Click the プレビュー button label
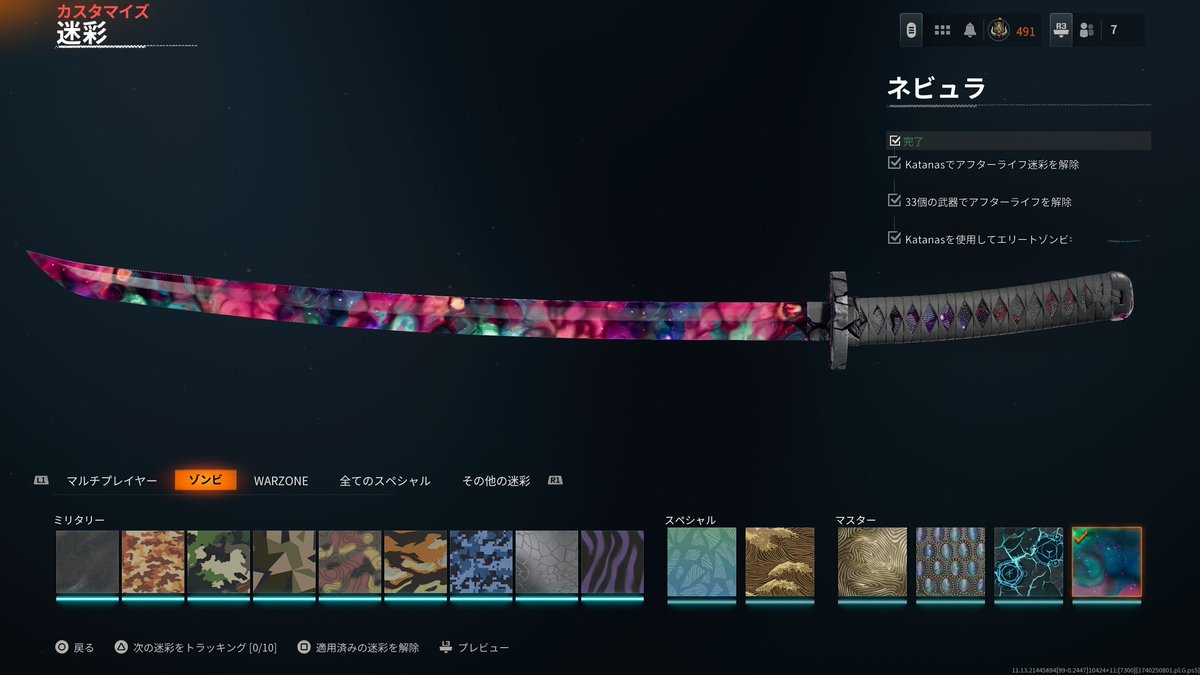This screenshot has height=675, width=1200. click(x=484, y=648)
